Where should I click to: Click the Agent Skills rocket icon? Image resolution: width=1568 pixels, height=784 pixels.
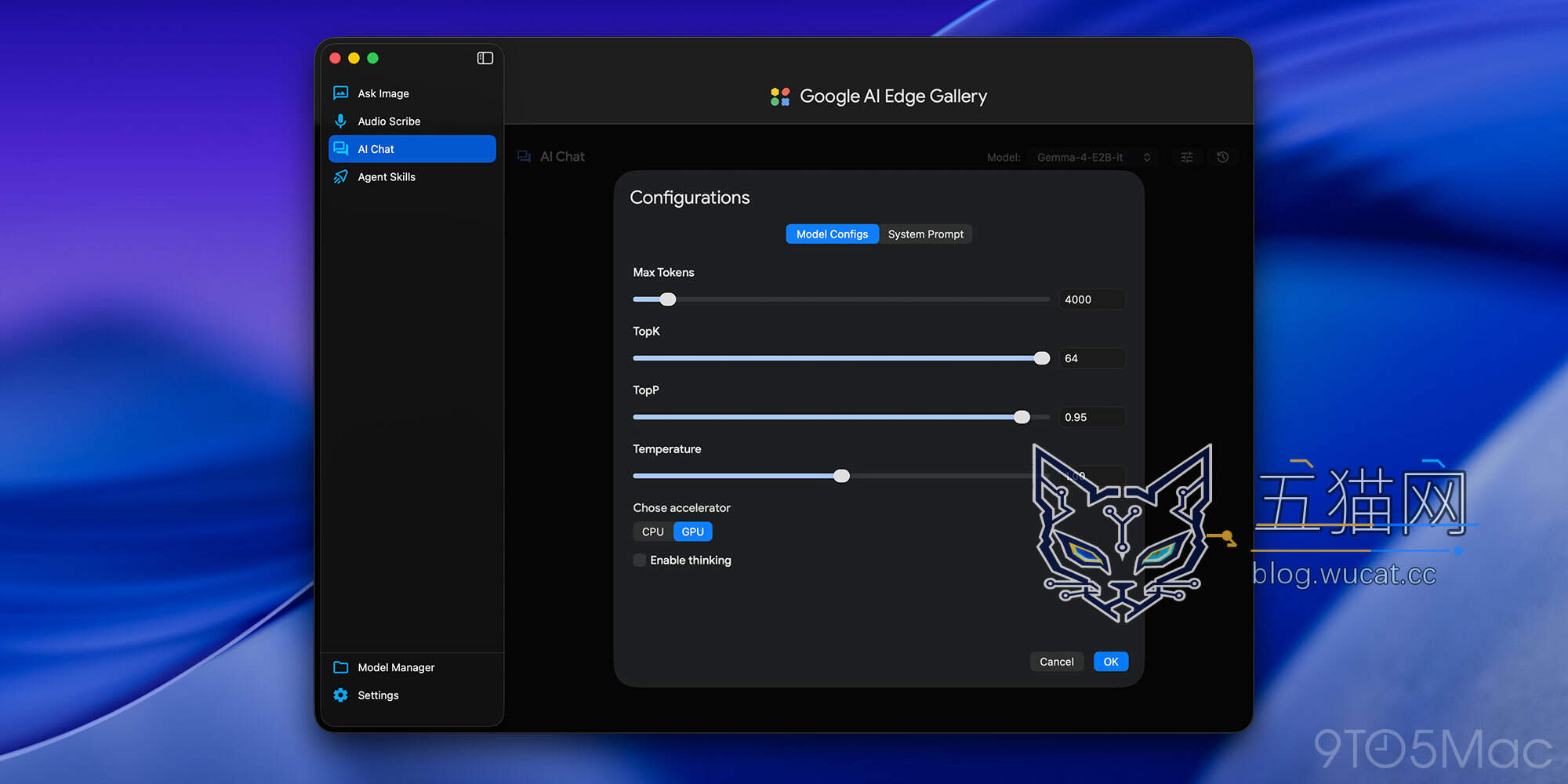click(x=340, y=177)
